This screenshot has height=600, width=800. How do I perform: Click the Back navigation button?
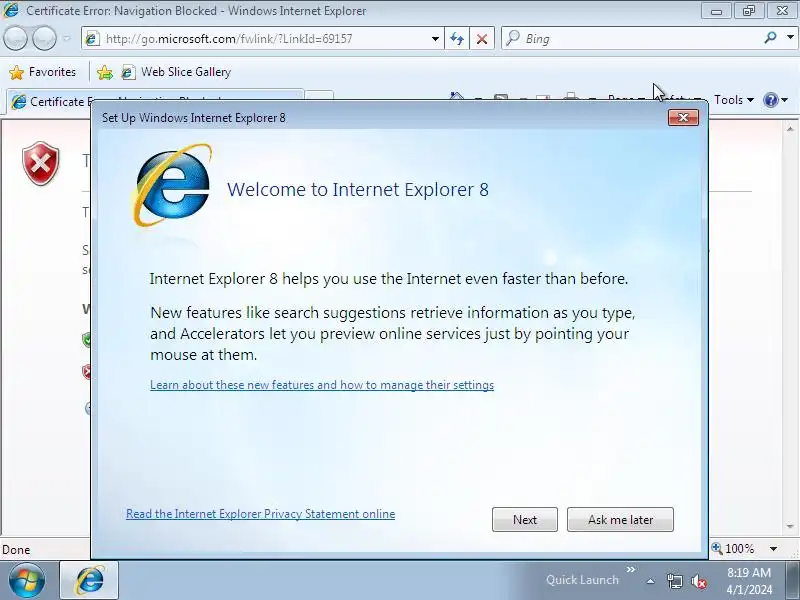15,39
